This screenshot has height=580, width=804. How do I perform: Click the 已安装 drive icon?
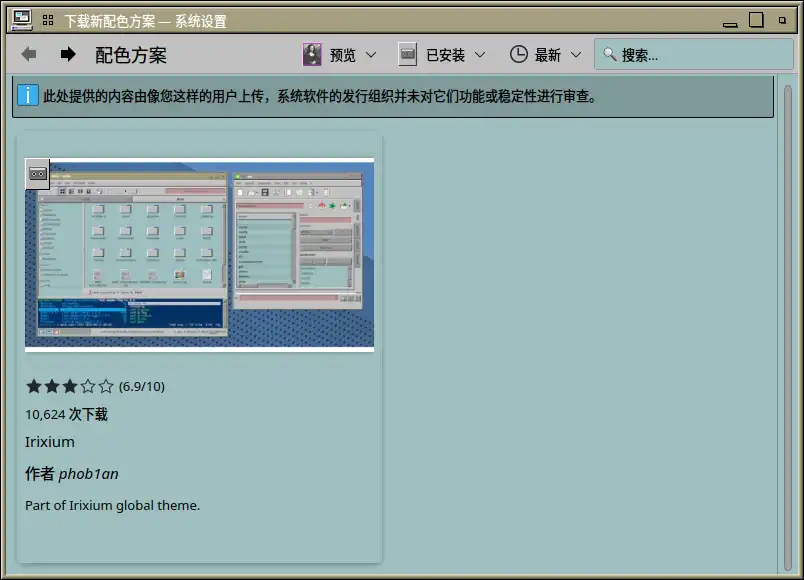pos(407,55)
